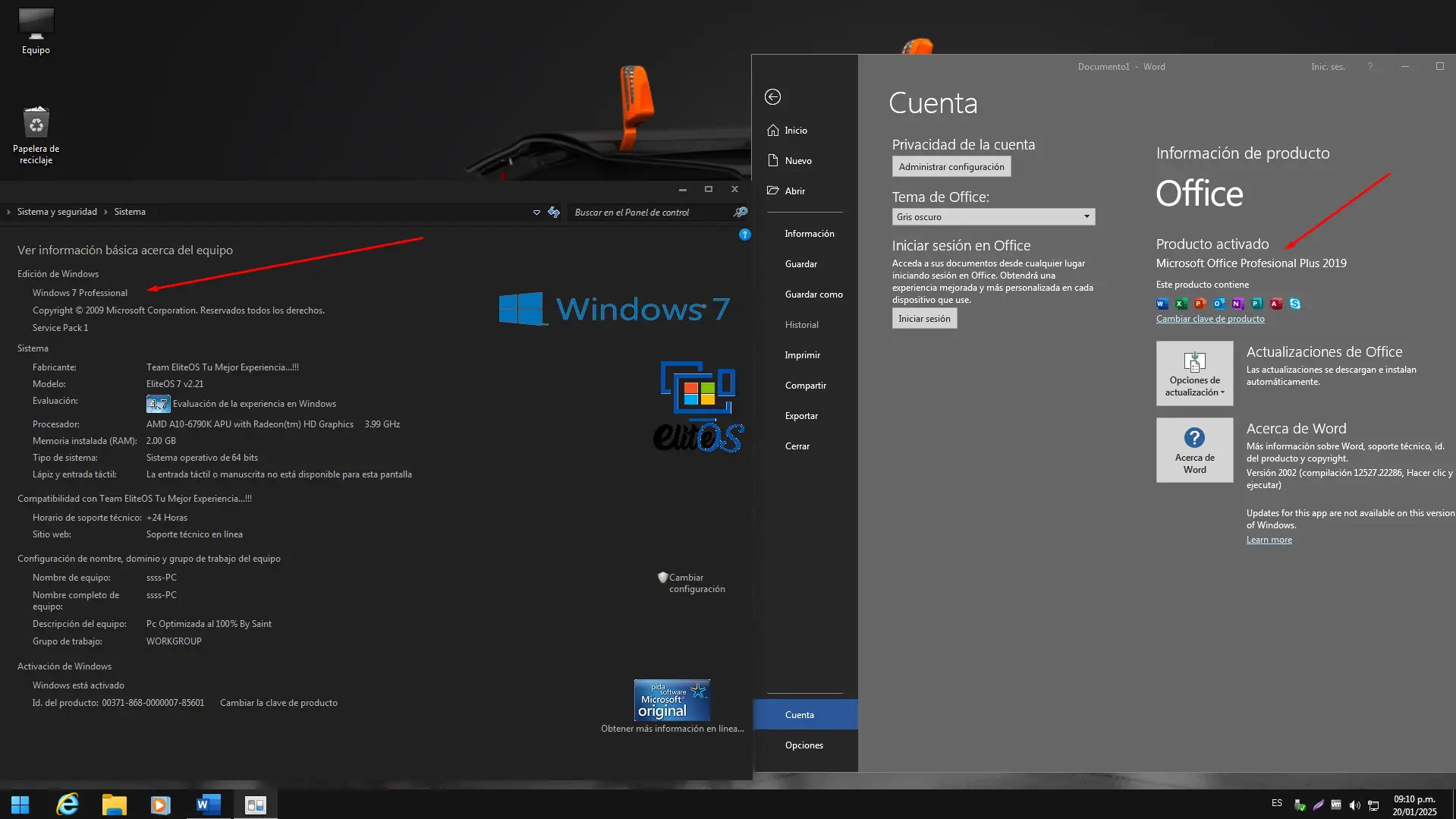Click the Nuevo document icon
The width and height of the screenshot is (1456, 819).
click(773, 161)
